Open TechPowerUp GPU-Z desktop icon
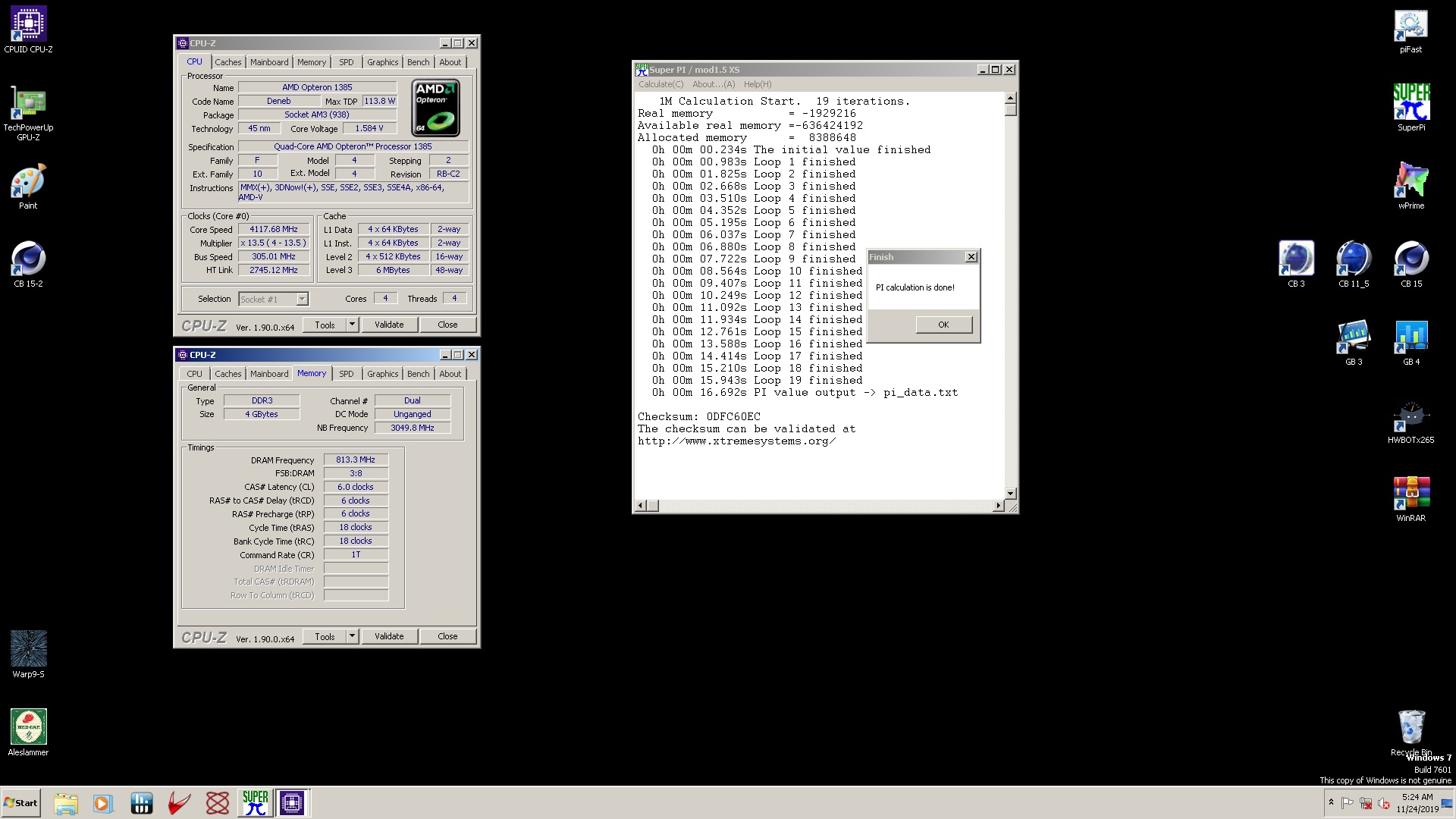The image size is (1456, 819). (x=28, y=113)
